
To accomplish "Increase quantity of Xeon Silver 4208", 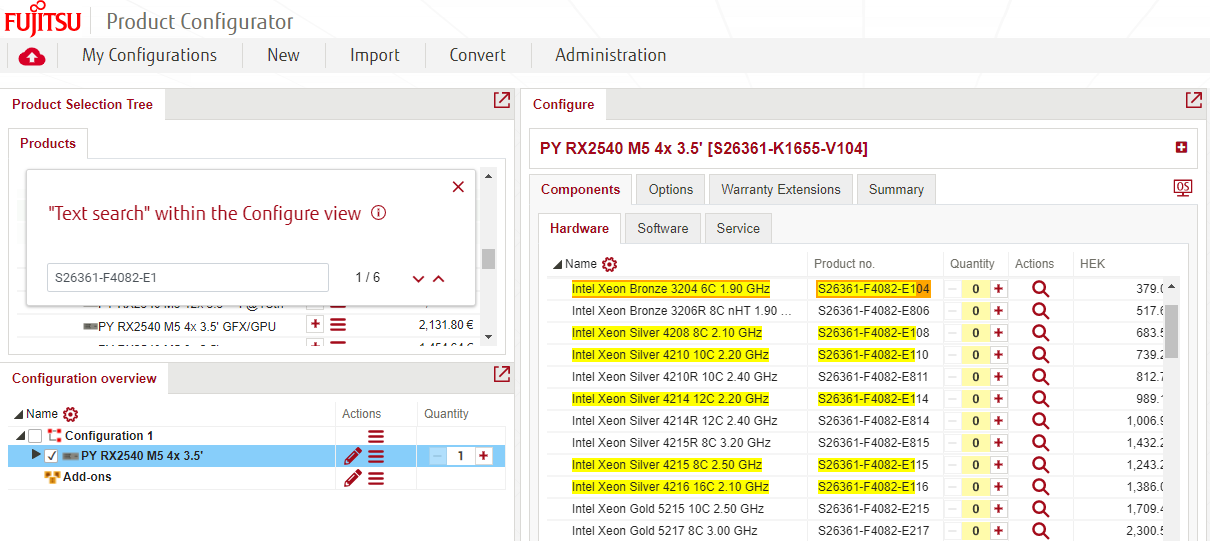I will [998, 332].
